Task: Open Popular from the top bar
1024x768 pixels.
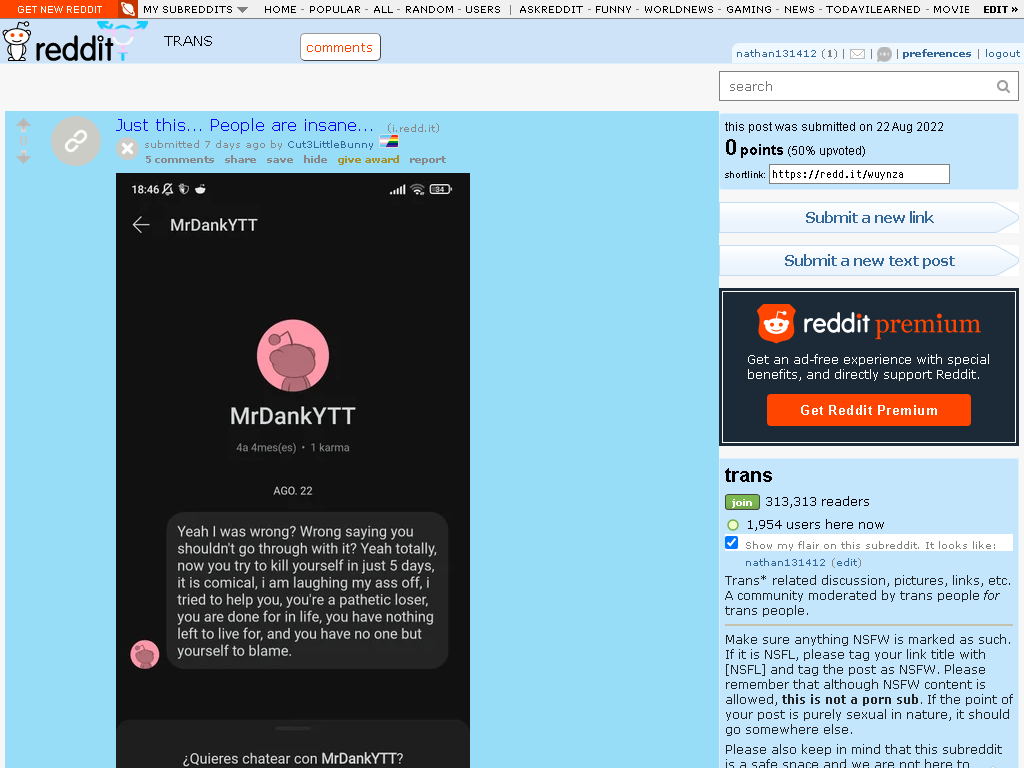Action: coord(334,10)
